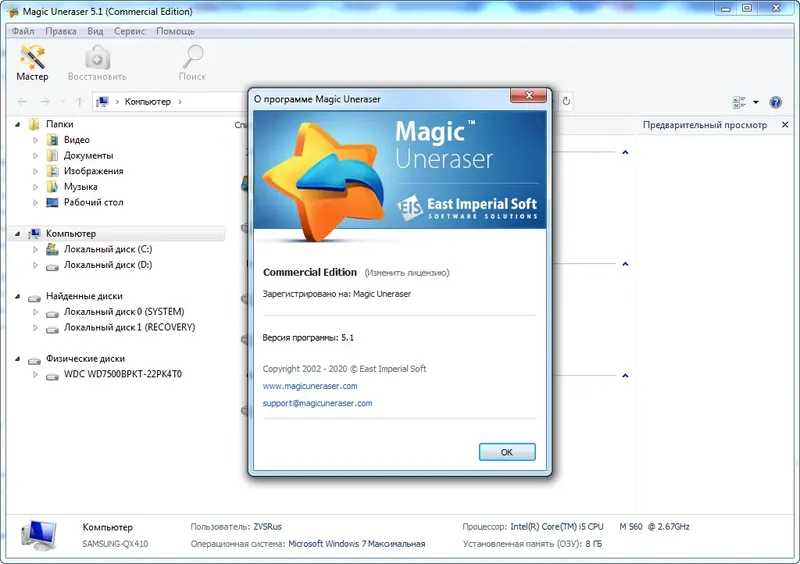Open the Файл menu
The height and width of the screenshot is (564, 800).
(x=23, y=31)
